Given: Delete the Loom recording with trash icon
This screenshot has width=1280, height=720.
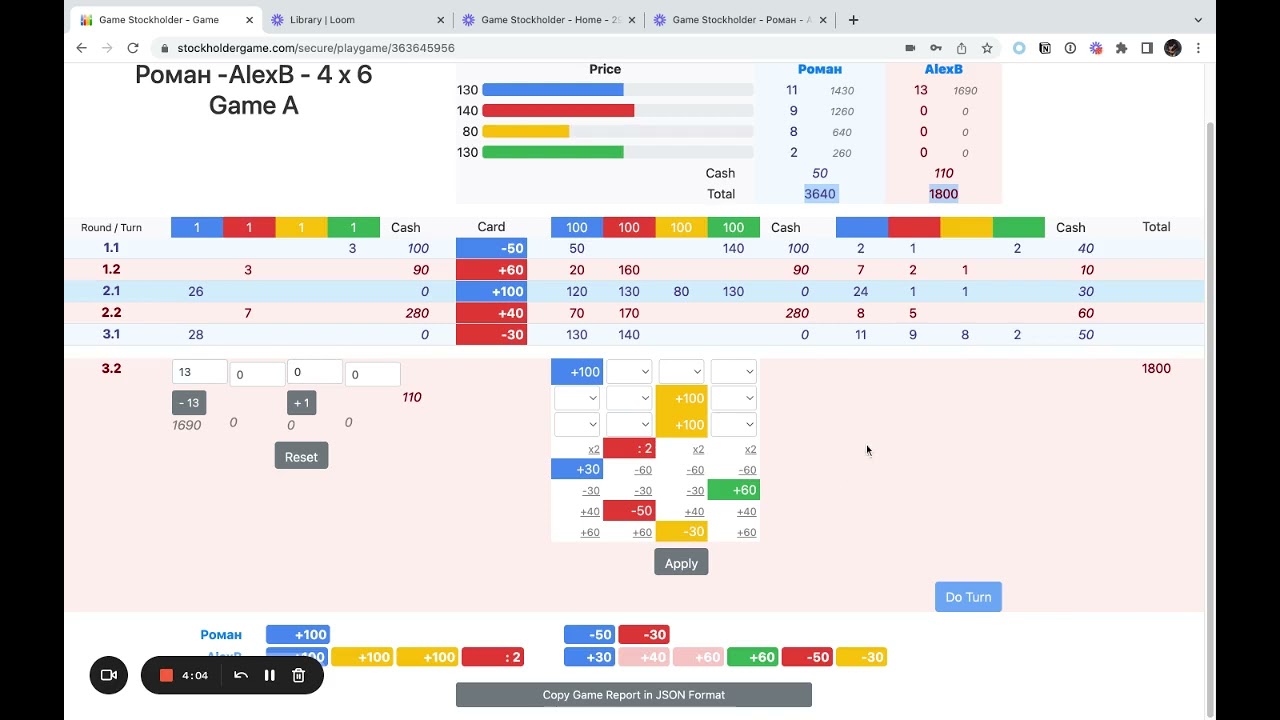Looking at the screenshot, I should point(298,675).
